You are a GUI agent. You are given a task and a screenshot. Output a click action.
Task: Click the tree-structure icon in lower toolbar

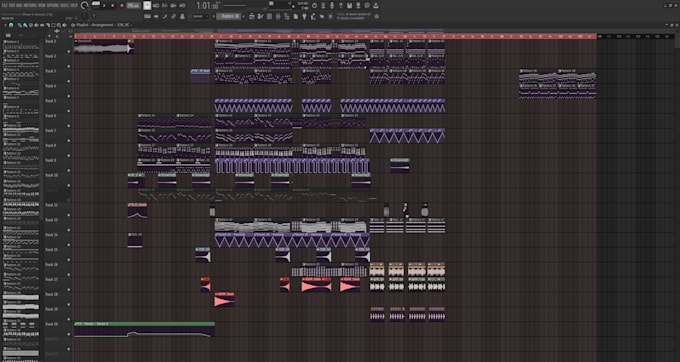(287, 16)
